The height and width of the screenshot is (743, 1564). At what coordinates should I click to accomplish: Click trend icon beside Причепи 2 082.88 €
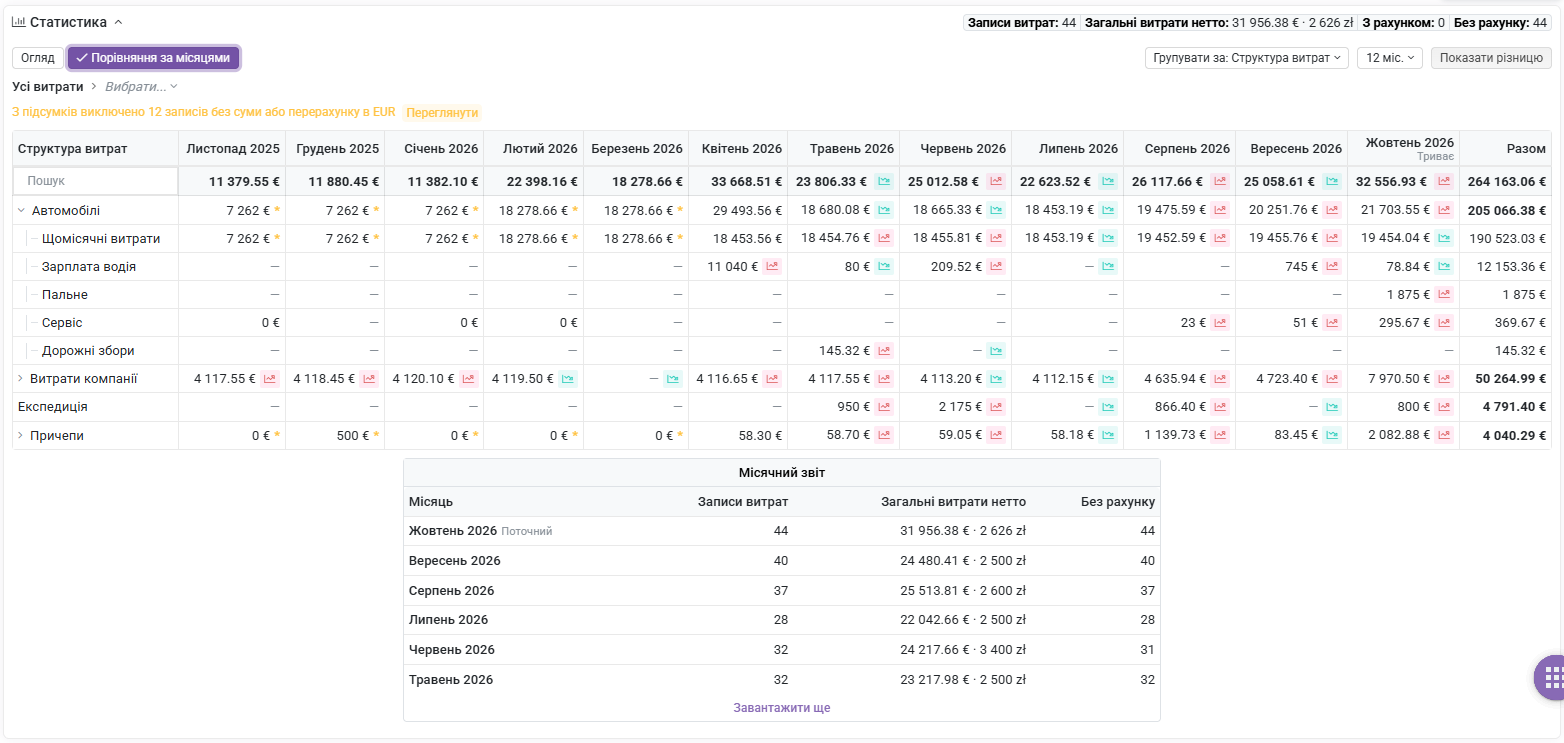1444,435
